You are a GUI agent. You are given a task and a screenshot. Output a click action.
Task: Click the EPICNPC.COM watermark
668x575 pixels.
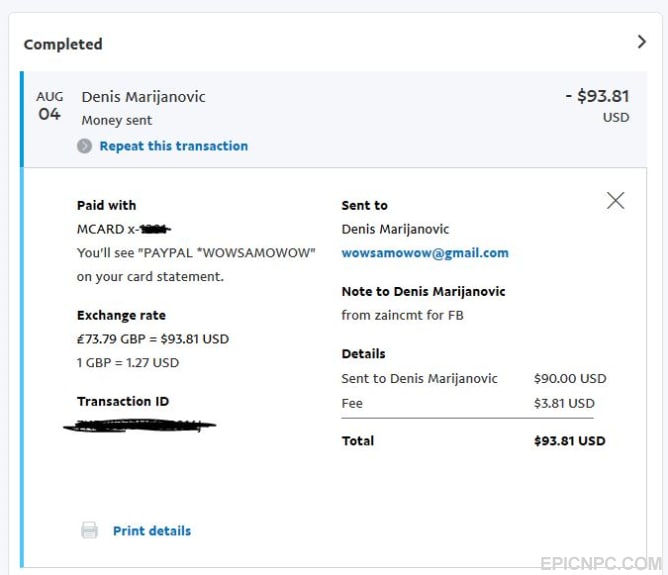coord(601,564)
